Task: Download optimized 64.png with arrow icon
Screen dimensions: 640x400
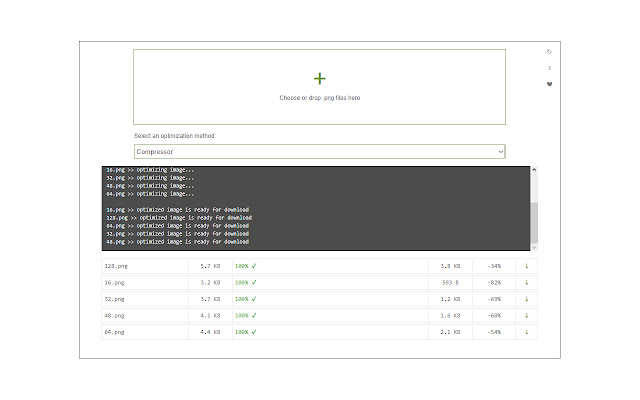Action: [x=527, y=332]
